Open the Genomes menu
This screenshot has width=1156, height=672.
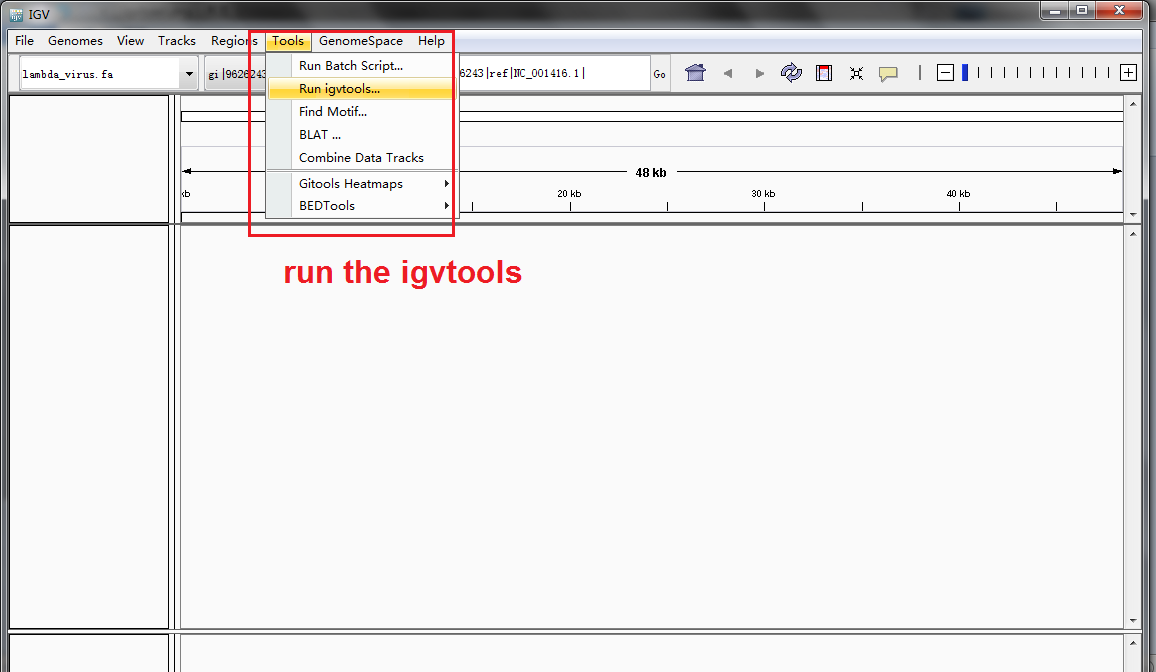tap(75, 41)
